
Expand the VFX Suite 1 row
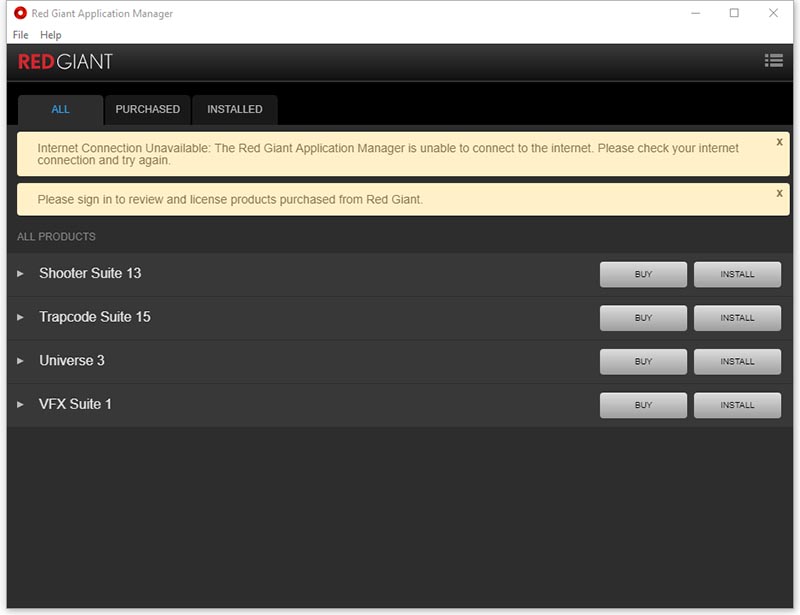(x=20, y=405)
